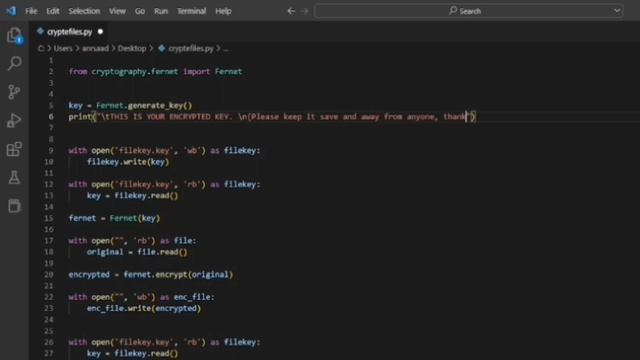This screenshot has width=640, height=360.
Task: Click the VS Code logo icon
Action: point(11,11)
